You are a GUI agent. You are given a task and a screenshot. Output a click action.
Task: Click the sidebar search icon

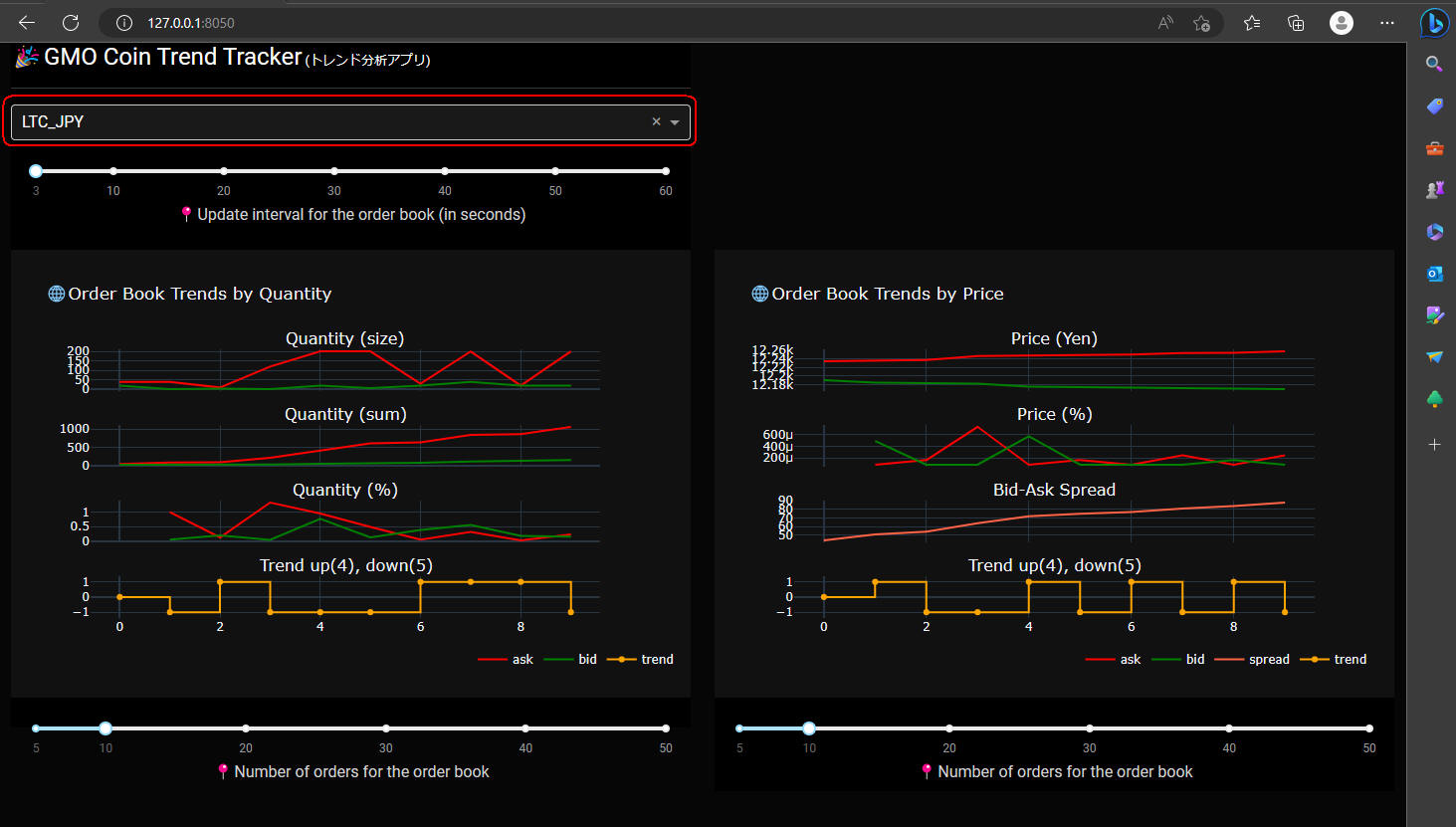click(1434, 64)
